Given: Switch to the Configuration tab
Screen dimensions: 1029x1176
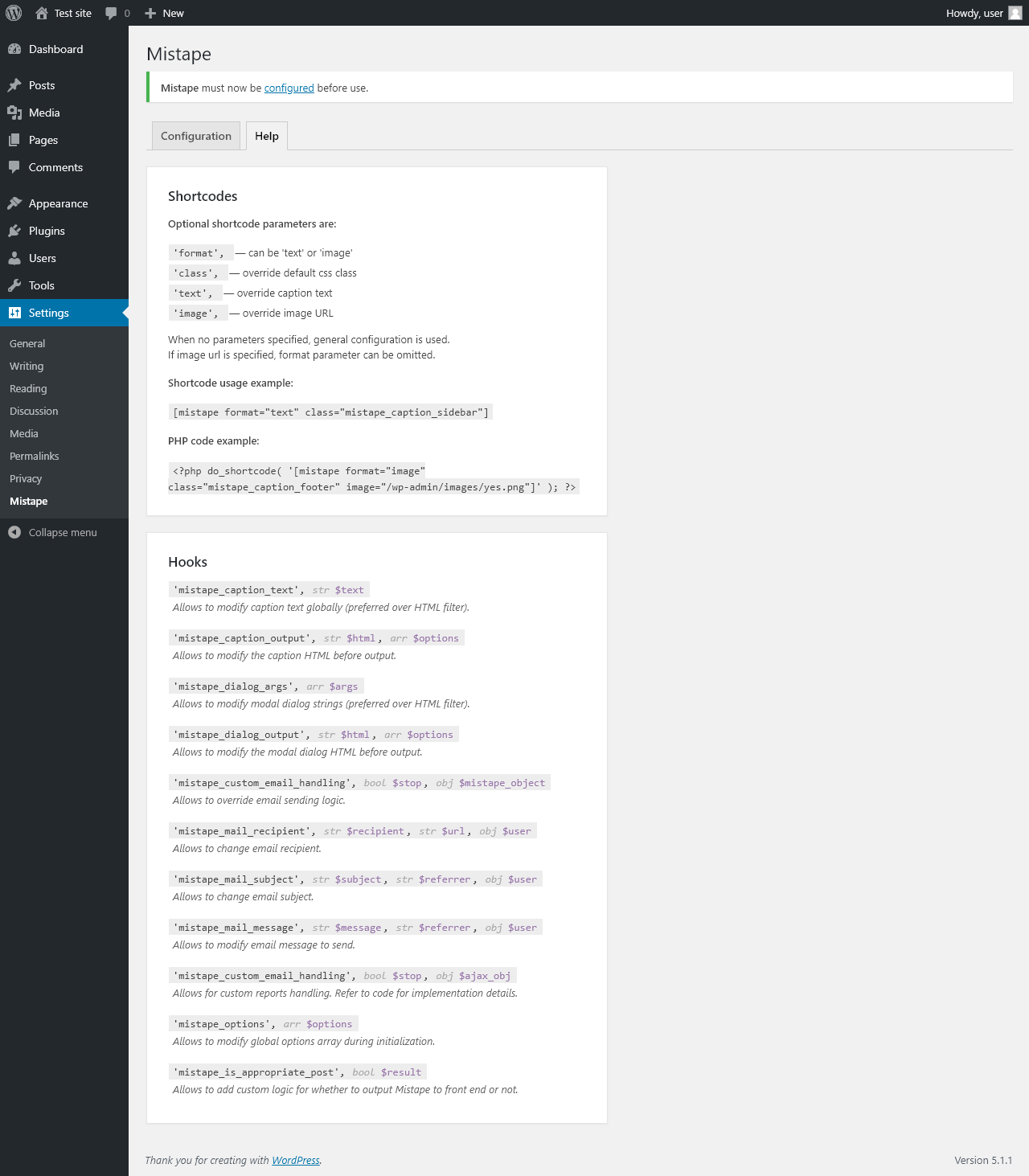Looking at the screenshot, I should pos(195,136).
